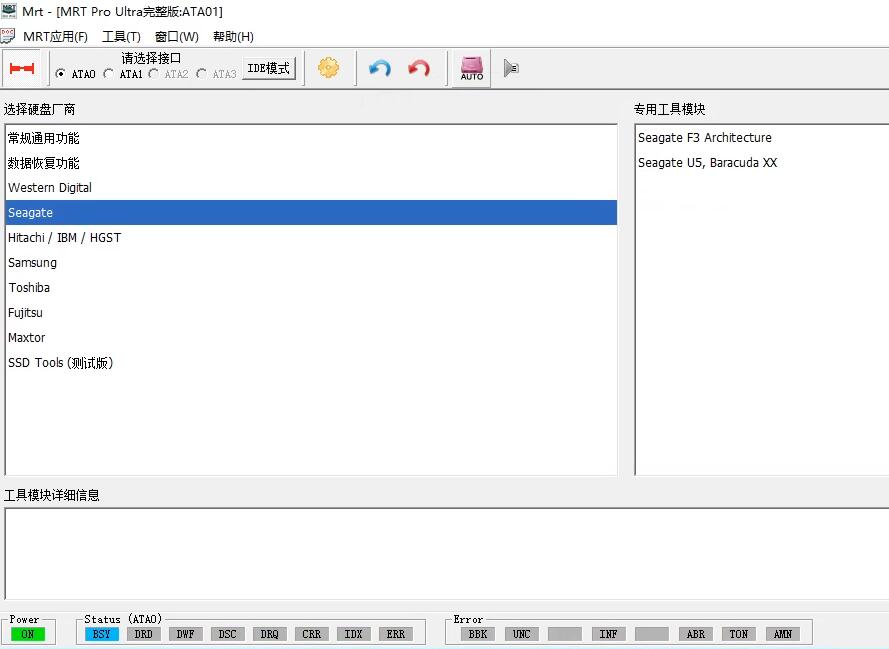Click the BSY status indicator
This screenshot has height=649, width=889.
(101, 634)
